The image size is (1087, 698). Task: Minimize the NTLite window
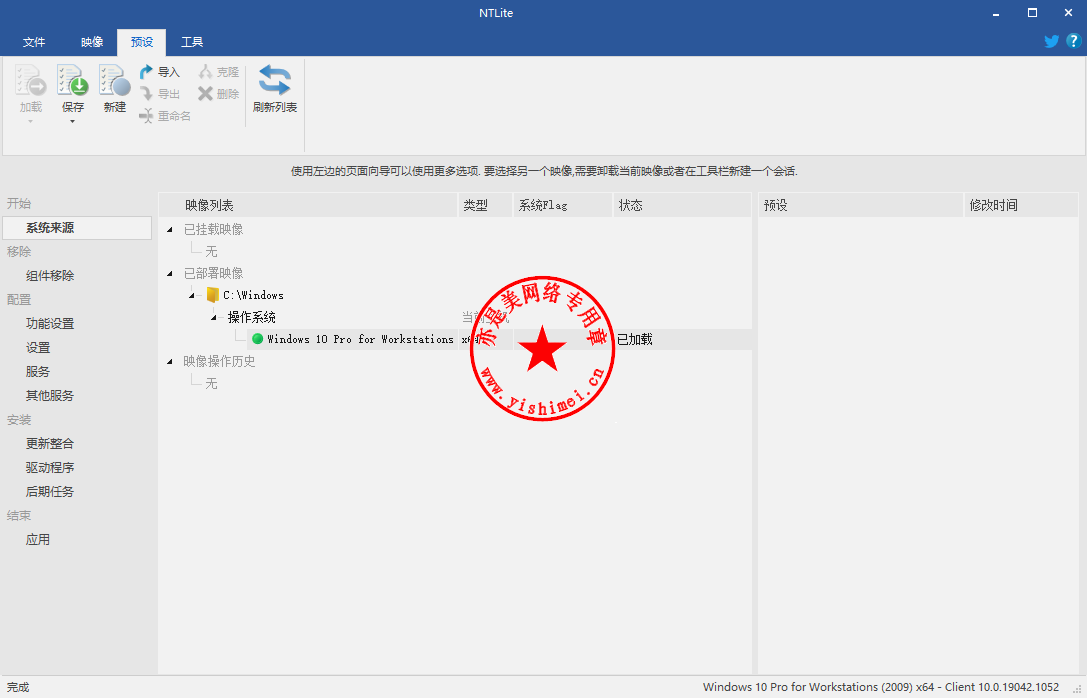[995, 13]
